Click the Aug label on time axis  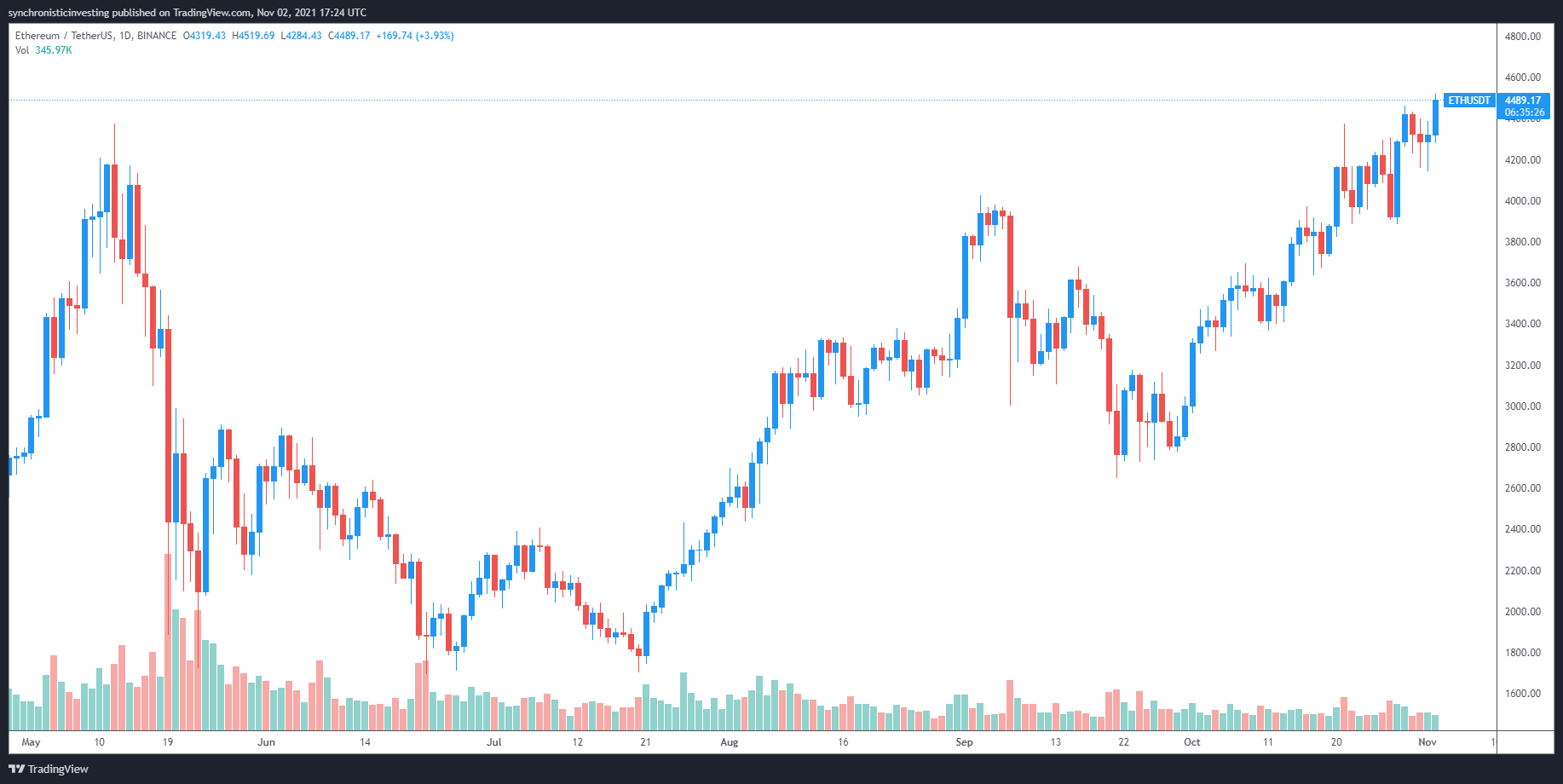point(729,742)
